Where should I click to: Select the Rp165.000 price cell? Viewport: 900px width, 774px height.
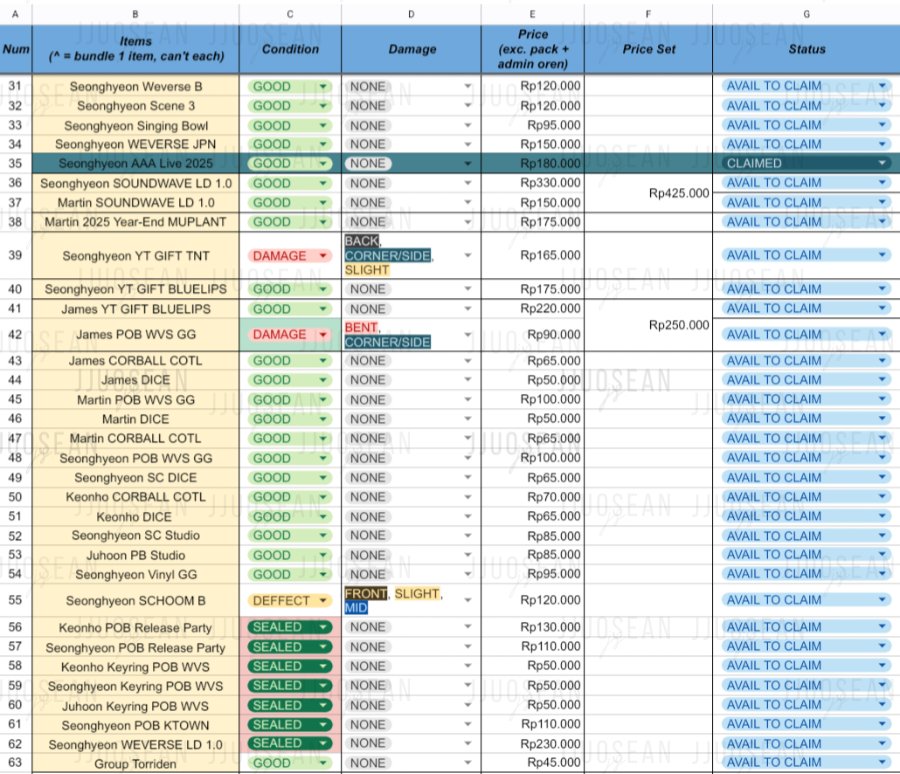tap(533, 255)
